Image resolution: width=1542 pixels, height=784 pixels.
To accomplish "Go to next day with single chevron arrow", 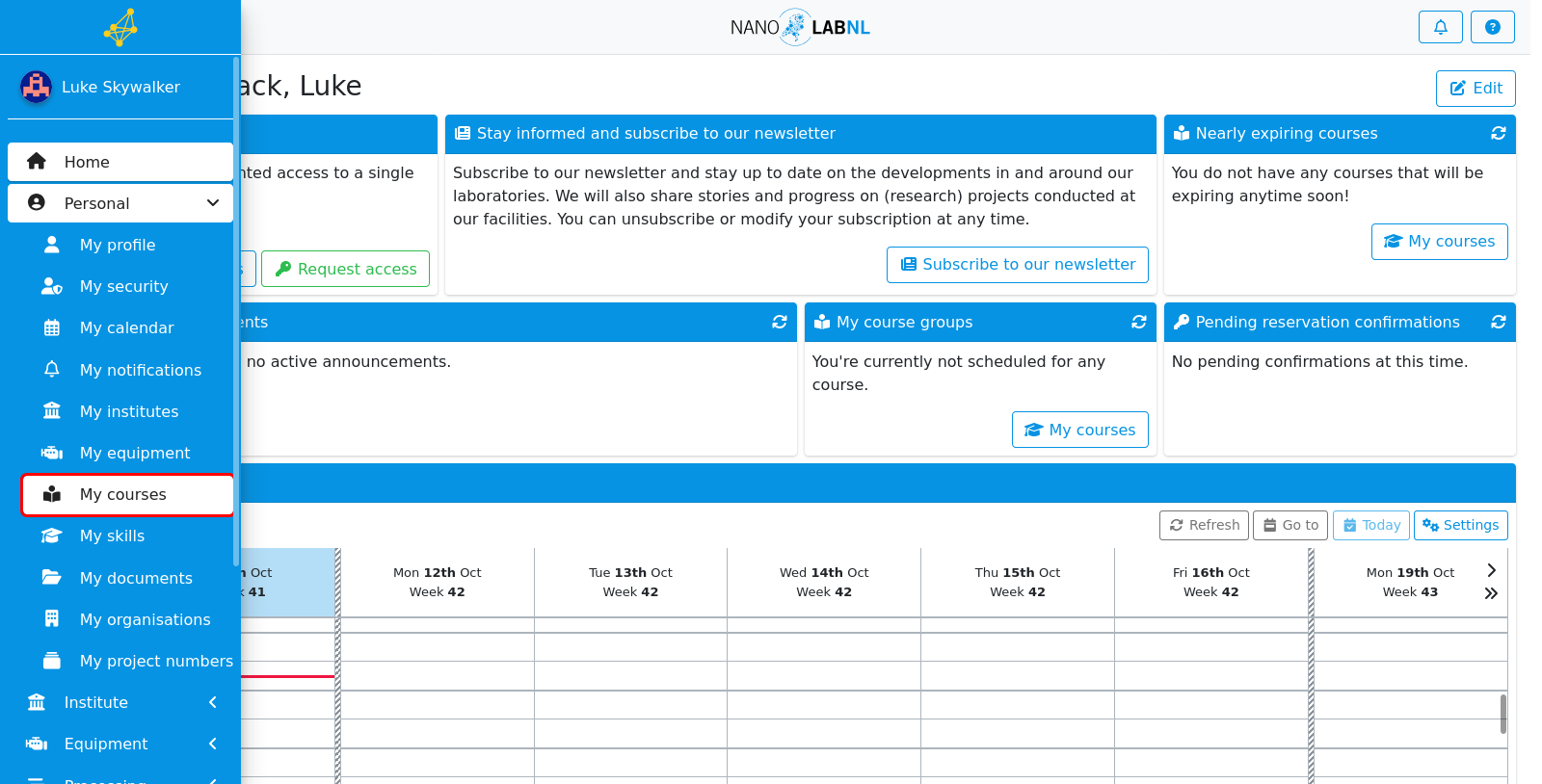I will 1491,570.
